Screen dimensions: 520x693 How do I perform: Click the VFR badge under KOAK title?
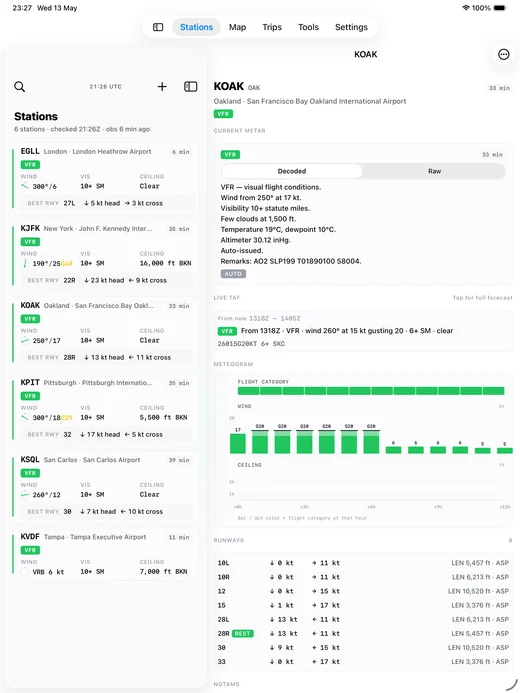[x=223, y=114]
